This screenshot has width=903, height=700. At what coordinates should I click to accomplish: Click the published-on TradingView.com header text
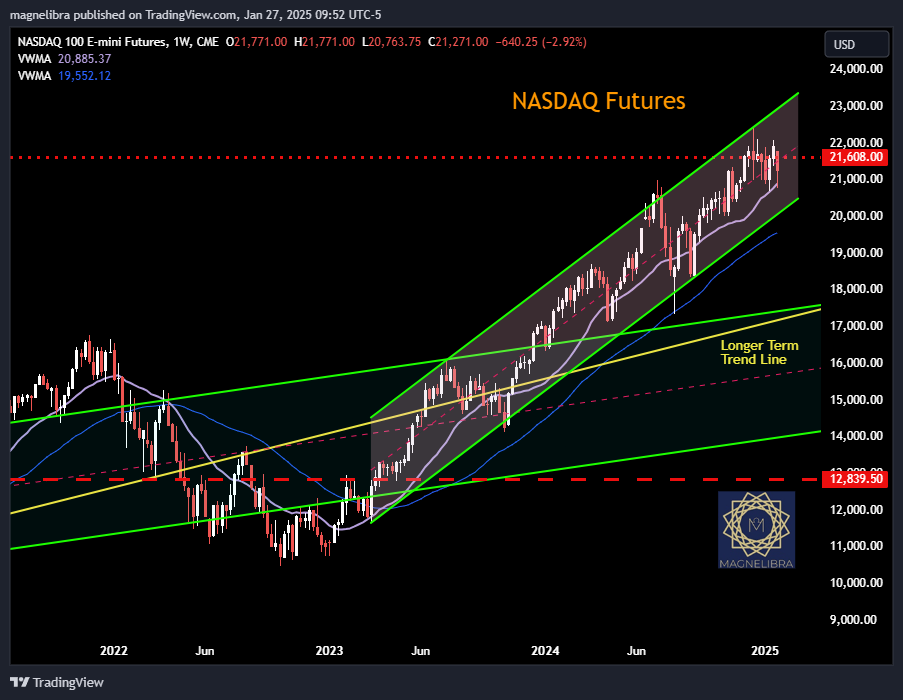196,15
